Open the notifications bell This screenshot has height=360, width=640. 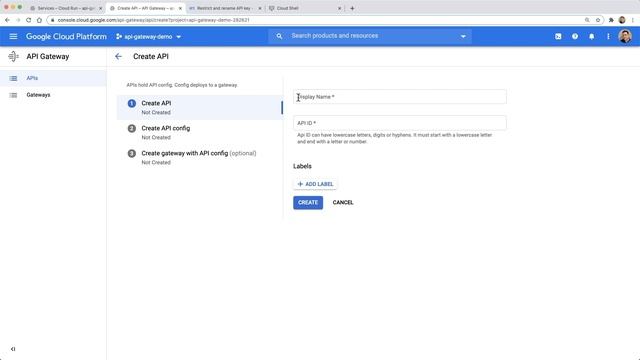[x=591, y=36]
